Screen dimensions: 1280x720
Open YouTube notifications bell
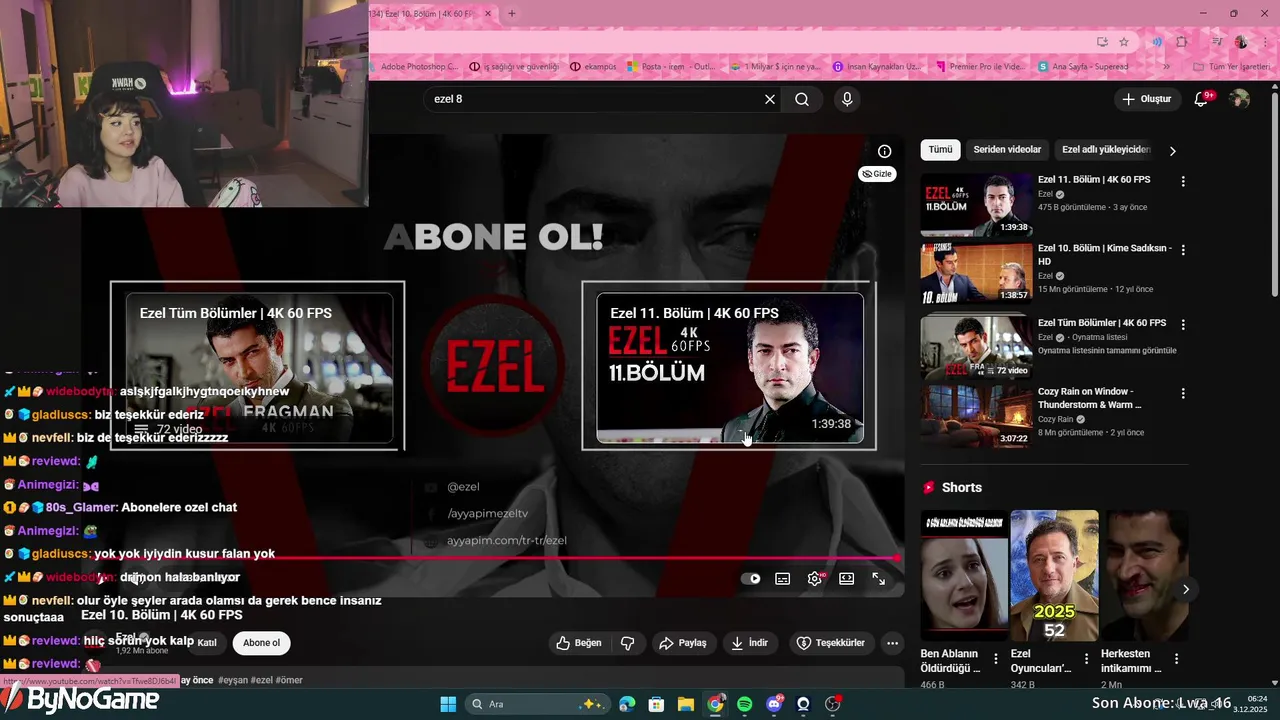point(1203,99)
